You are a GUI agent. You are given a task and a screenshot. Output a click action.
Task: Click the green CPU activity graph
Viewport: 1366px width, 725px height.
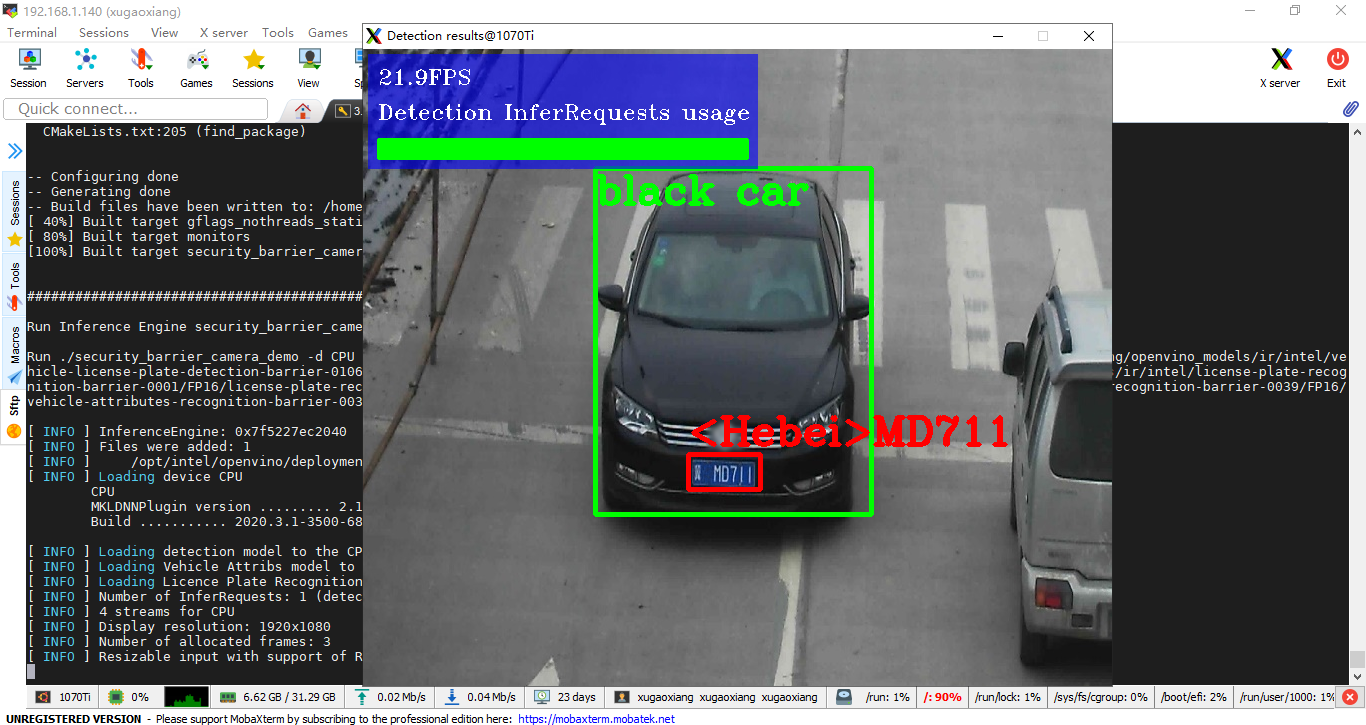(186, 697)
